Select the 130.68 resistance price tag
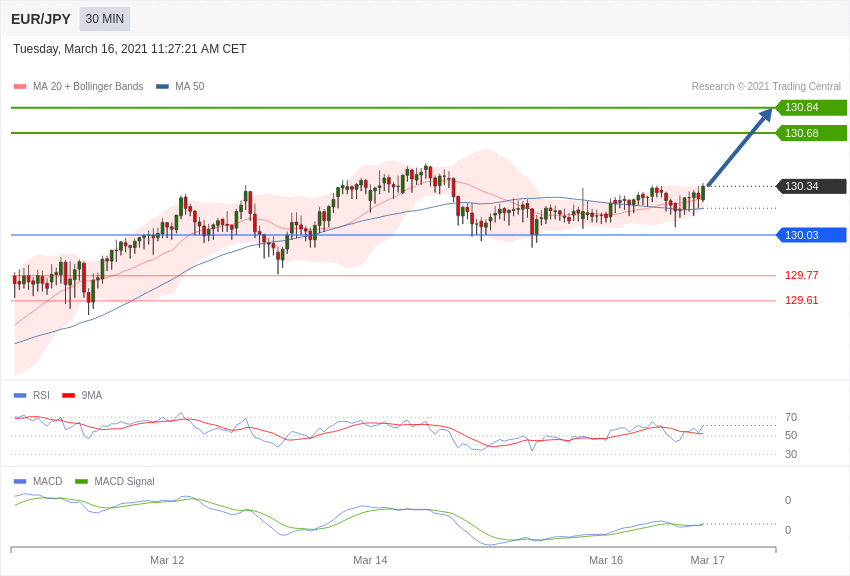The image size is (850, 576). pyautogui.click(x=812, y=133)
